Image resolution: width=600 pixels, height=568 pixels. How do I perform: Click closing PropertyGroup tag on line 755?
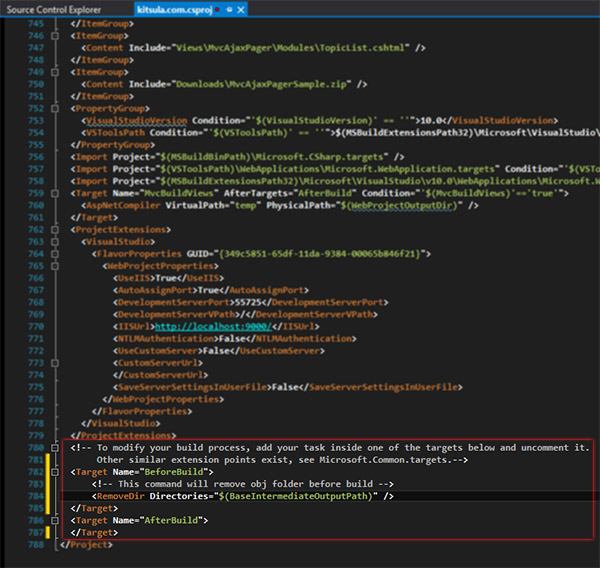112,145
